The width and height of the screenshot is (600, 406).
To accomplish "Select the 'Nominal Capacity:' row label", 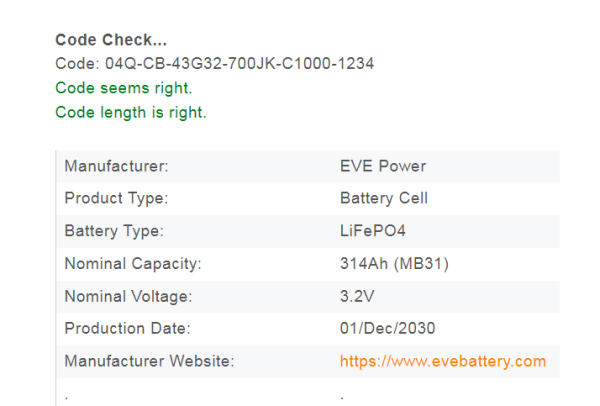I will (133, 264).
